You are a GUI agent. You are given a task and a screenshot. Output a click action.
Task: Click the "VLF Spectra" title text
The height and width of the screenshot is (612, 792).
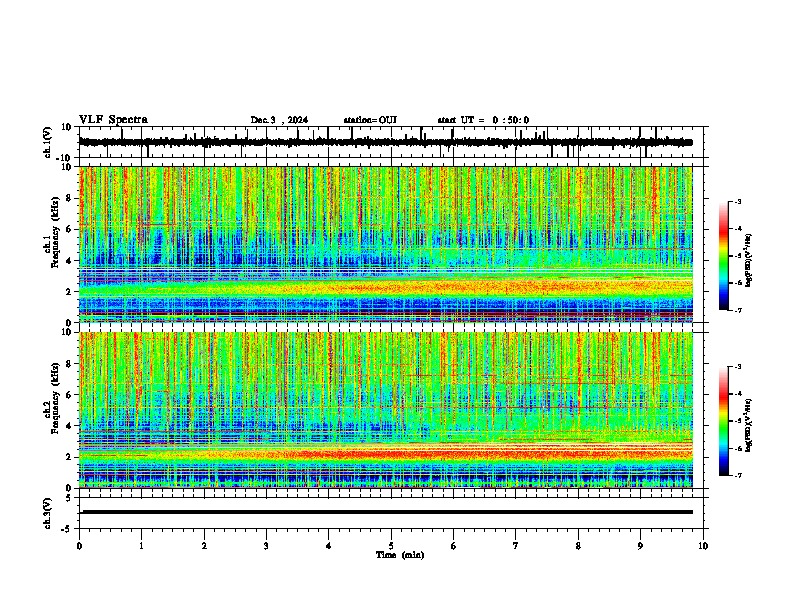tap(113, 120)
